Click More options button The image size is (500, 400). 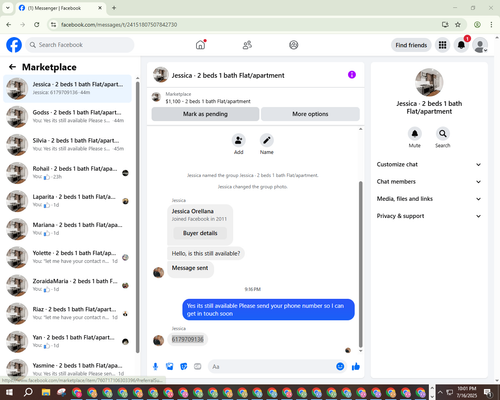tap(310, 114)
